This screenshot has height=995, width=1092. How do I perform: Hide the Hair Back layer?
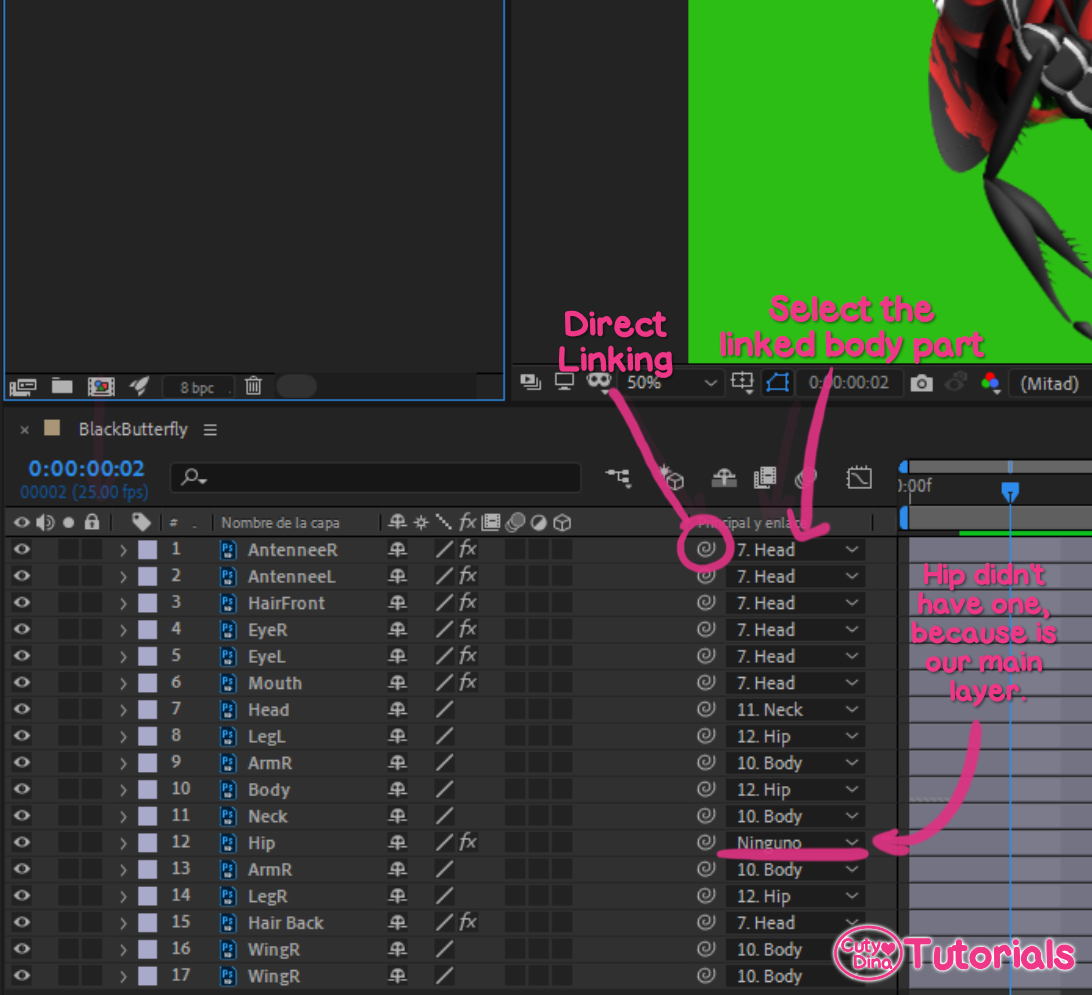(x=20, y=922)
